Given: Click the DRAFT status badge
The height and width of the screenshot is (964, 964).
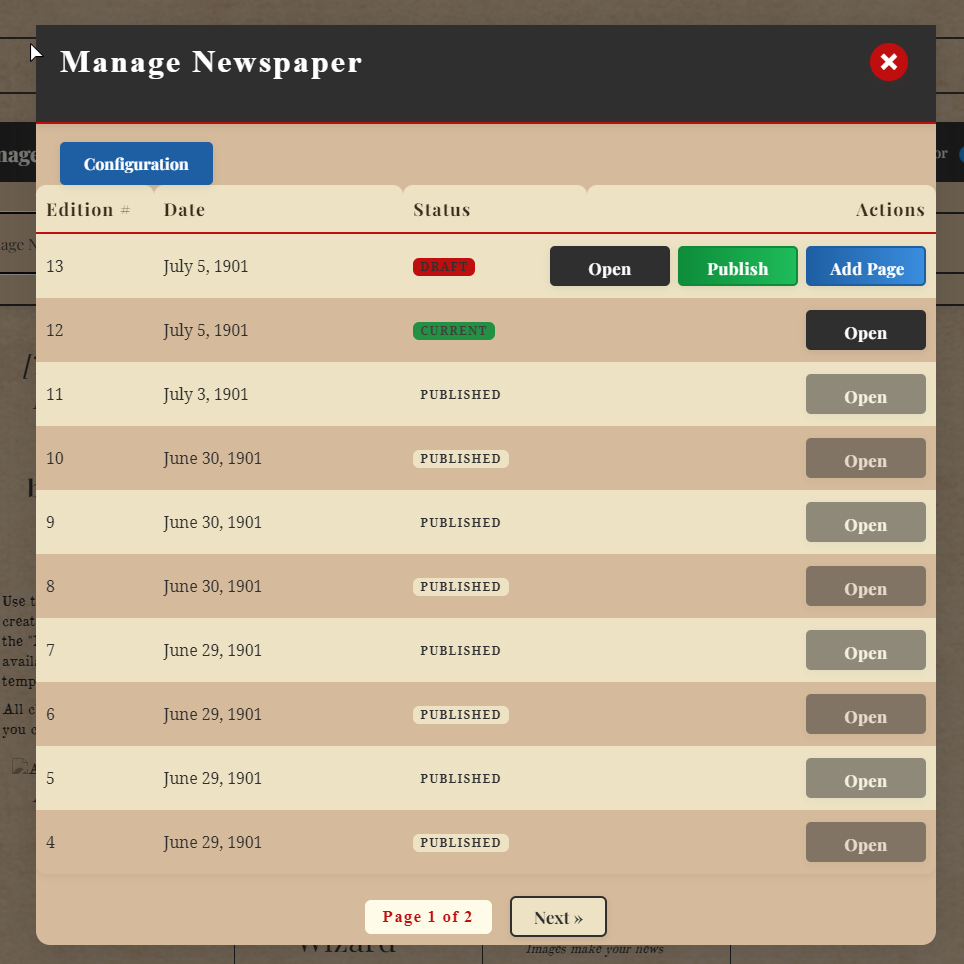Looking at the screenshot, I should click(444, 267).
